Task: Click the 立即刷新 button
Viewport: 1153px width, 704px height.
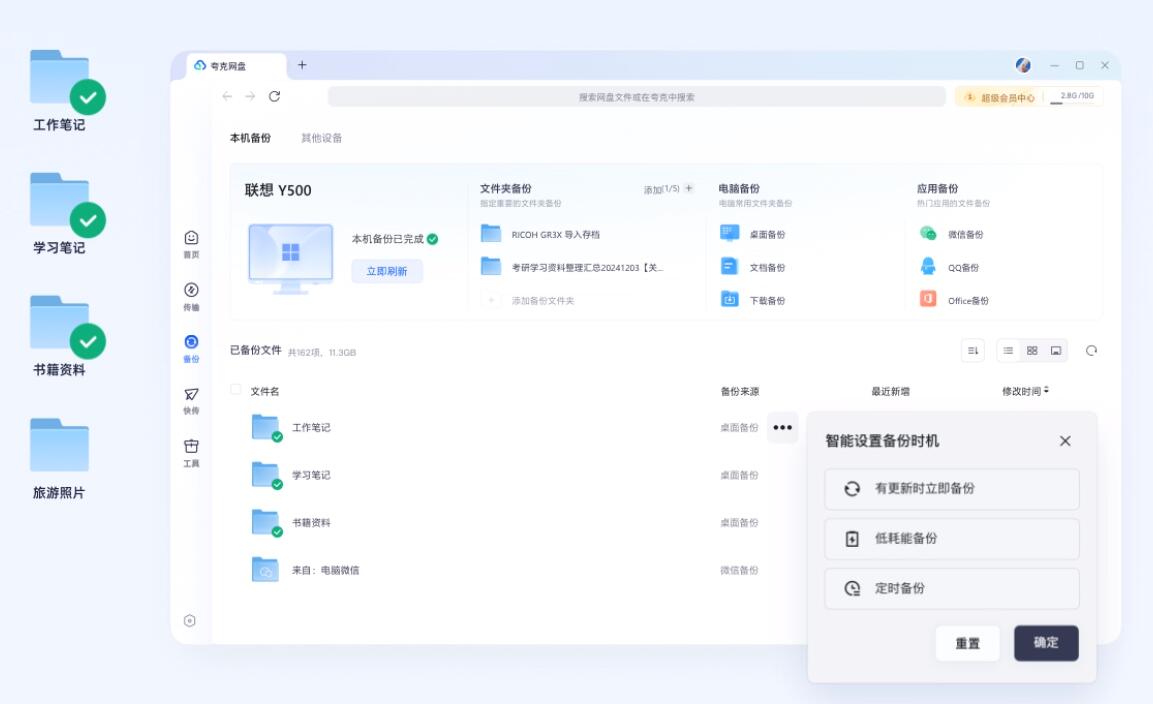Action: 386,271
